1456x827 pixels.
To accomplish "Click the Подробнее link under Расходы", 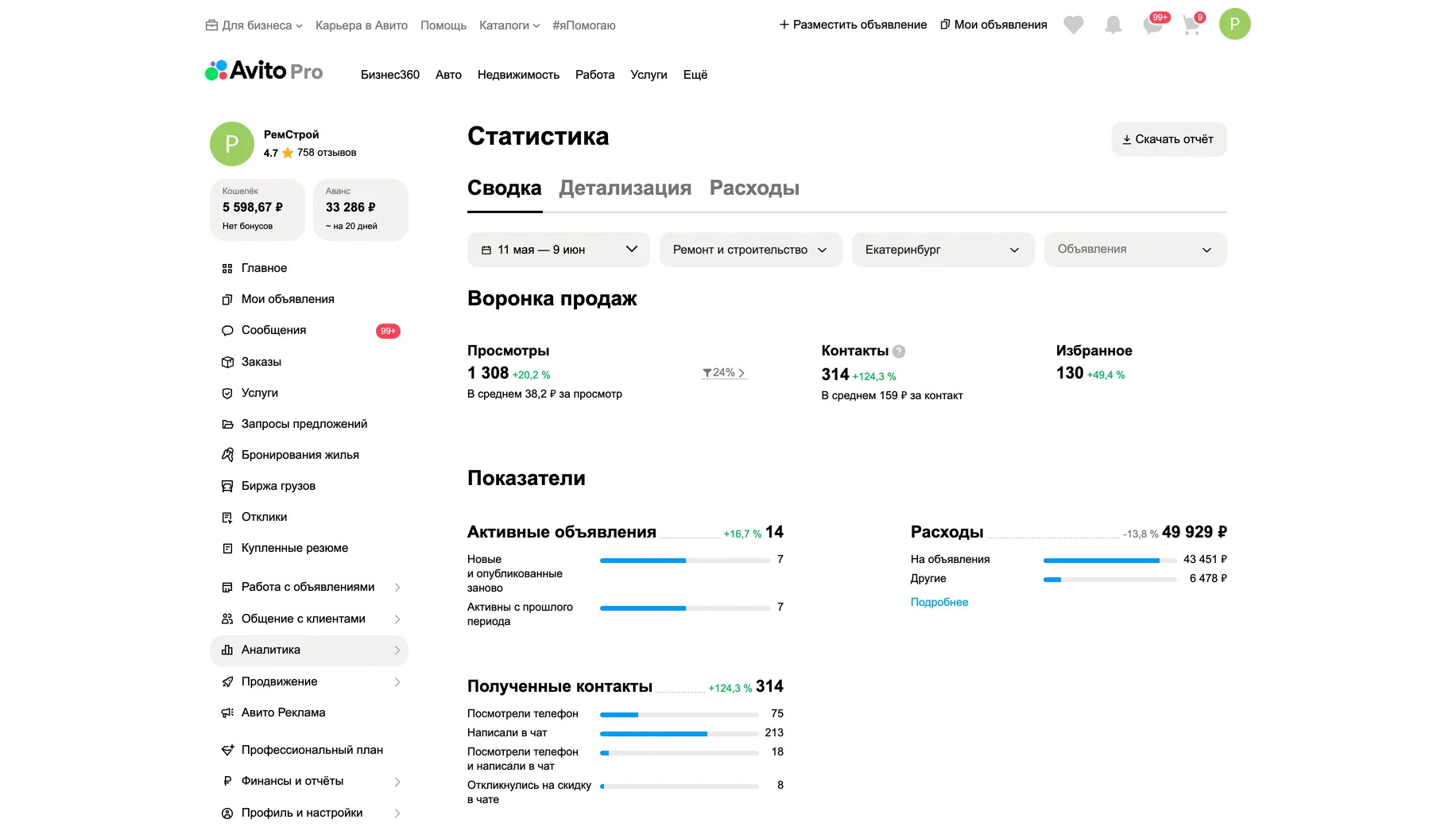I will coord(939,603).
